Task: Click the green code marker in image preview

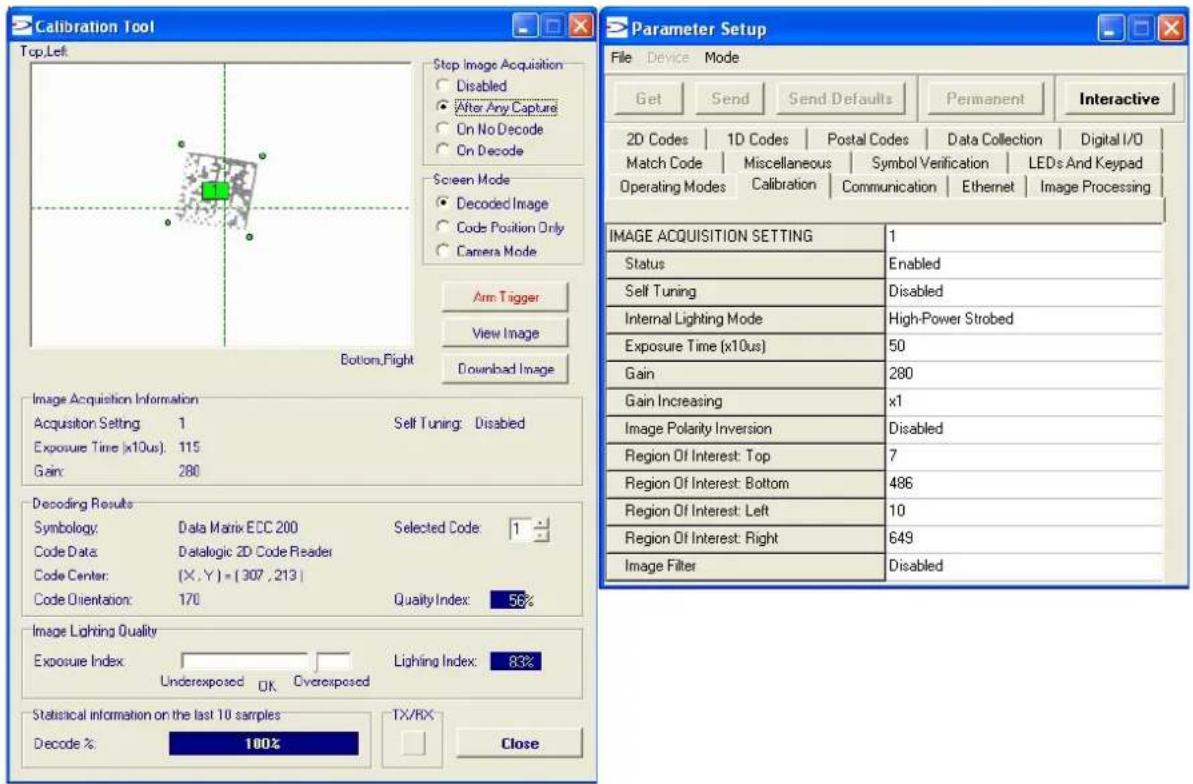Action: click(215, 190)
